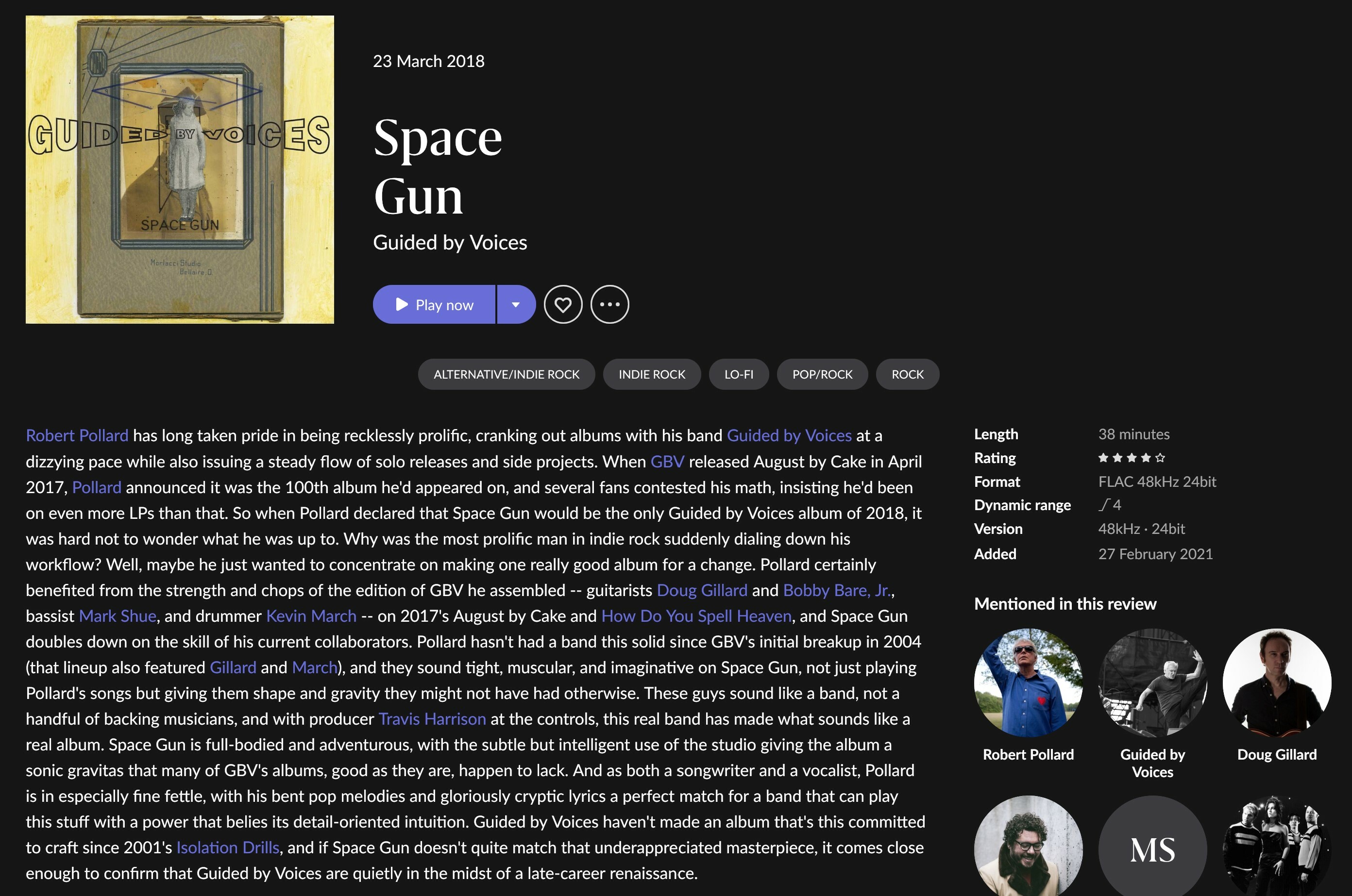Open the Kevin March link
Screen dimensions: 1352x896
pyautogui.click(x=311, y=615)
